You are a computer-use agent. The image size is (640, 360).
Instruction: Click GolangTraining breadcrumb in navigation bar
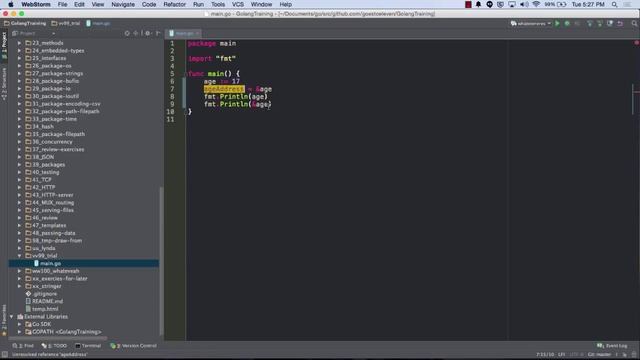pyautogui.click(x=25, y=24)
